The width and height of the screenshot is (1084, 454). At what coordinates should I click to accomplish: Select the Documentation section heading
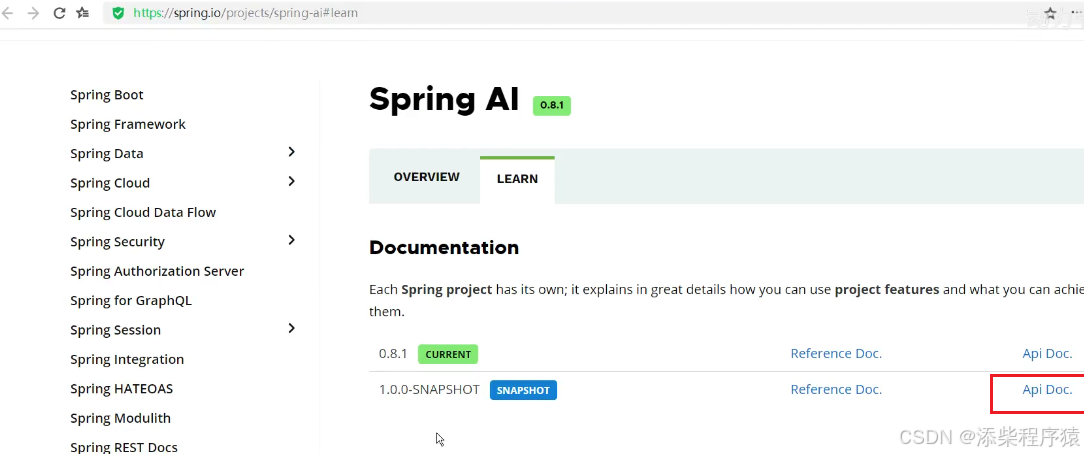pos(444,247)
